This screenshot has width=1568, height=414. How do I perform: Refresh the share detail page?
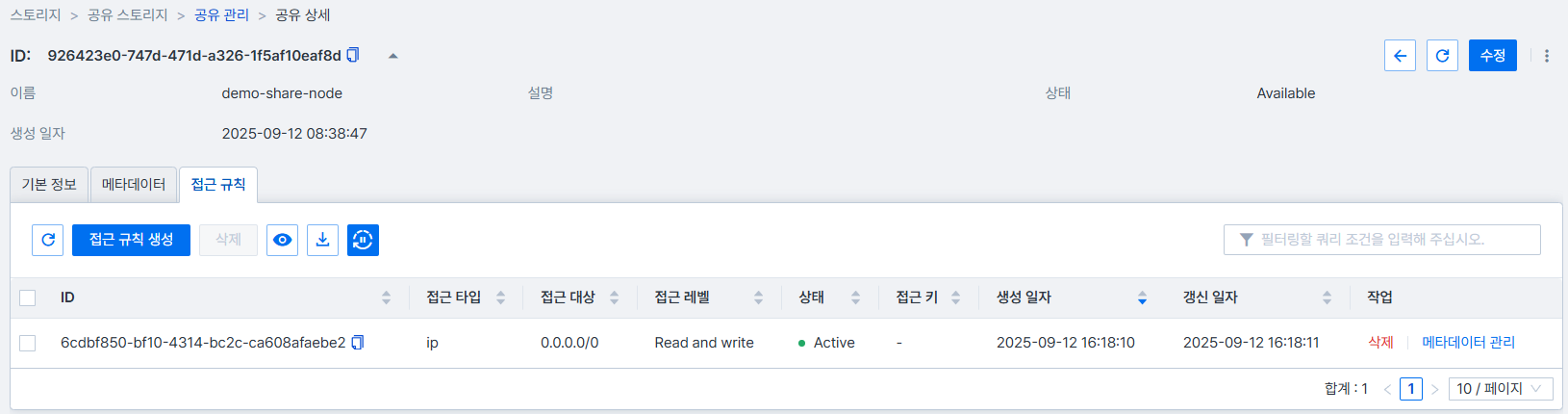tap(1442, 56)
